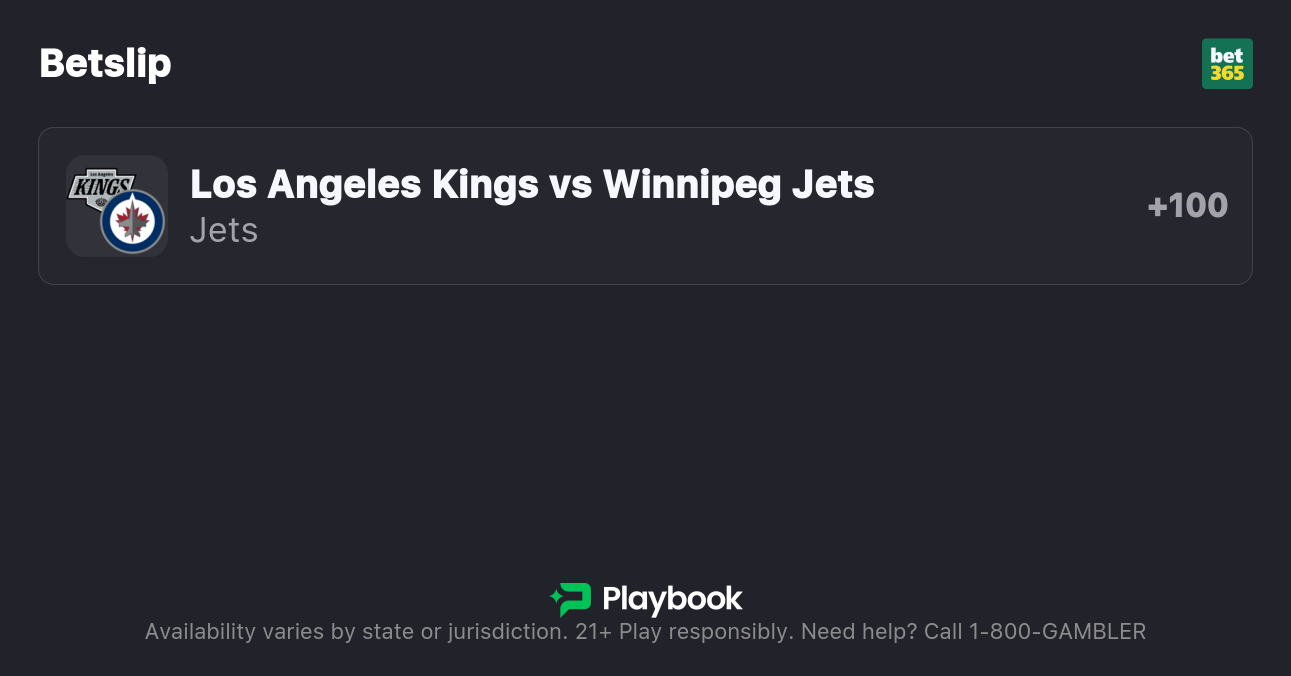This screenshot has width=1291, height=676.
Task: Expand the Jets bet details row
Action: coord(223,230)
